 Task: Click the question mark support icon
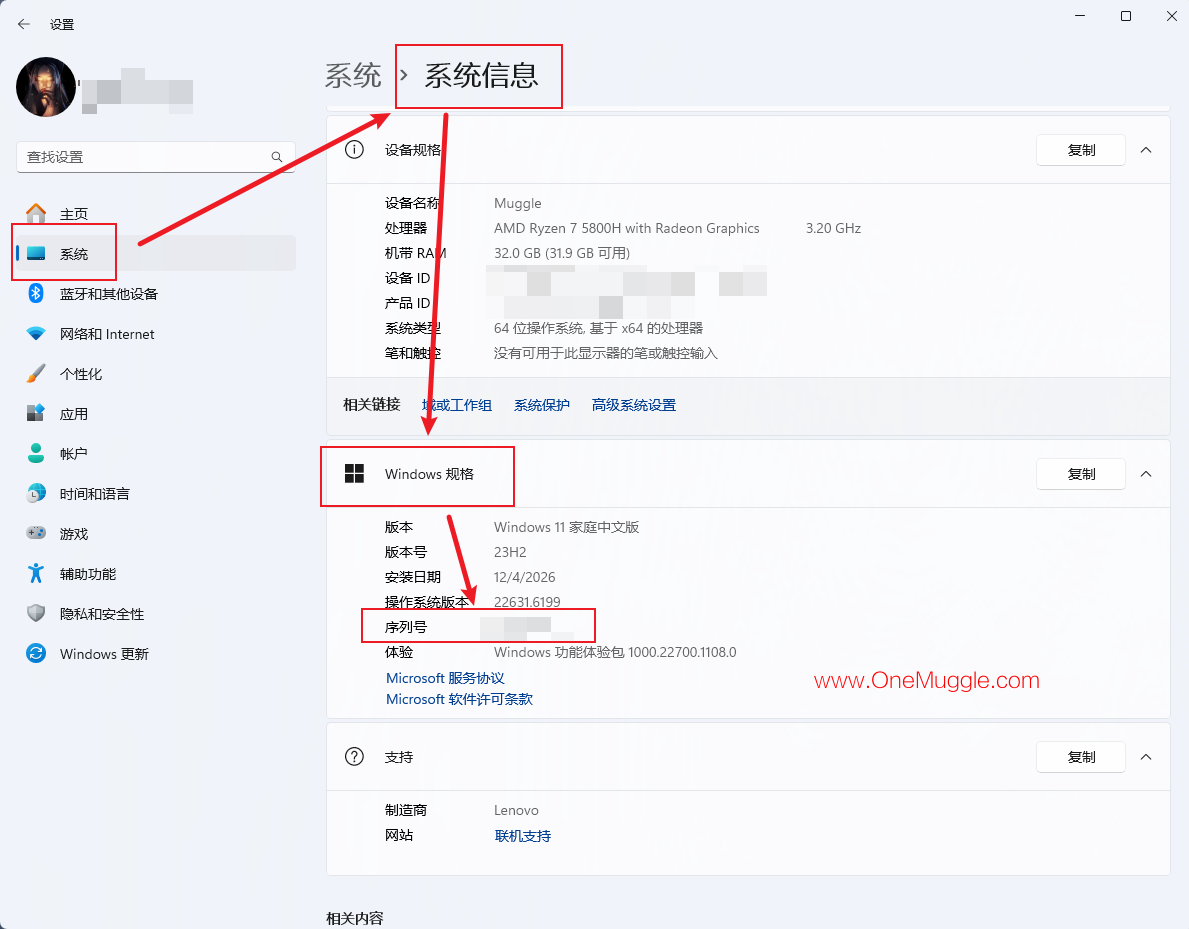tap(354, 757)
